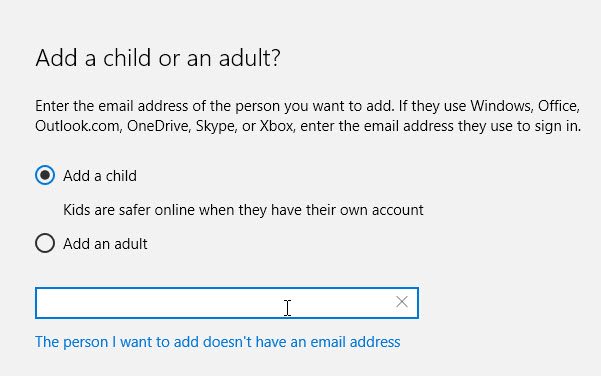Viewport: 601px width, 376px height.
Task: Clear the email field with the X icon
Action: [x=402, y=302]
